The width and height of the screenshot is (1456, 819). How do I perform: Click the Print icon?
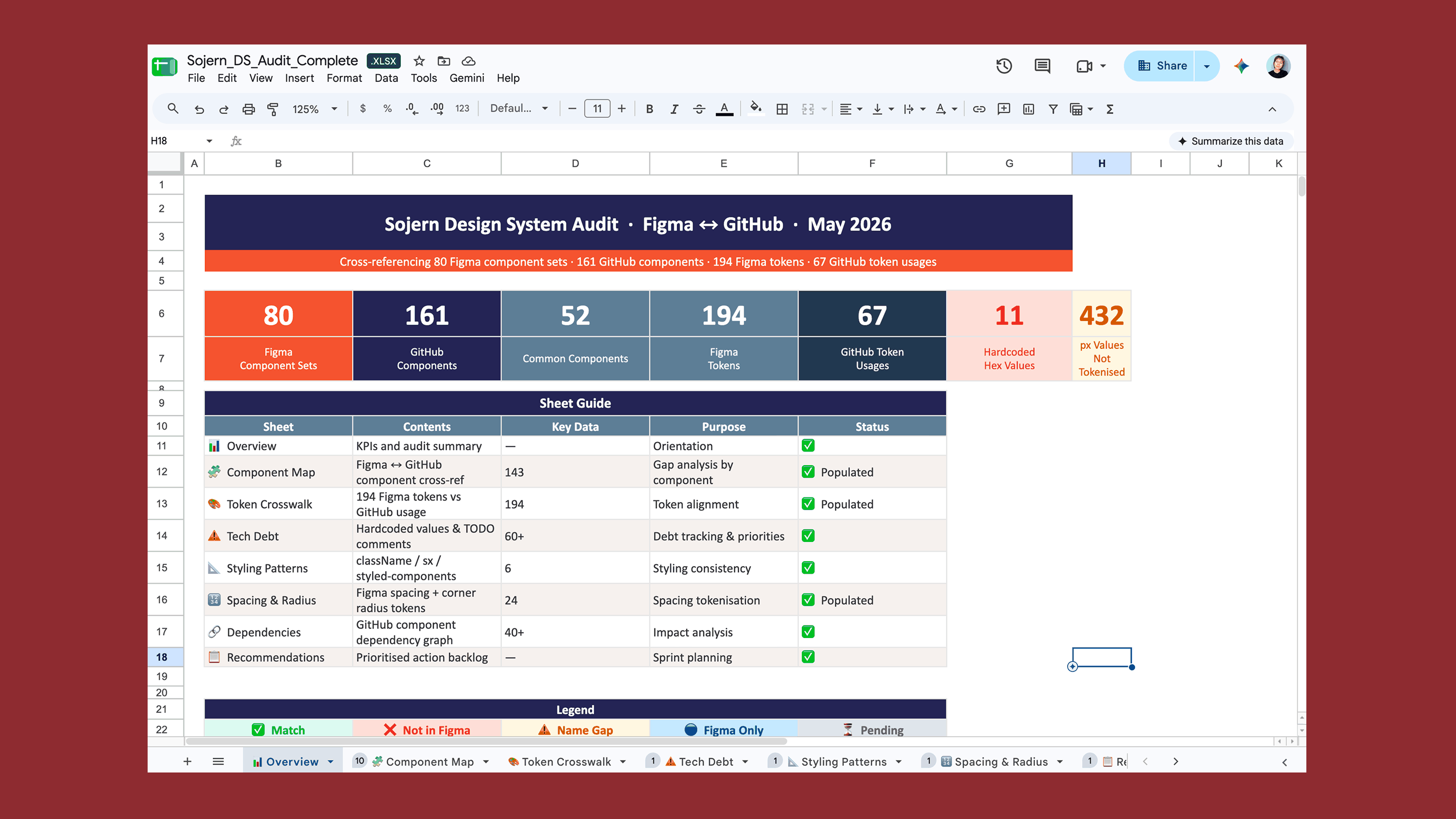tap(249, 109)
